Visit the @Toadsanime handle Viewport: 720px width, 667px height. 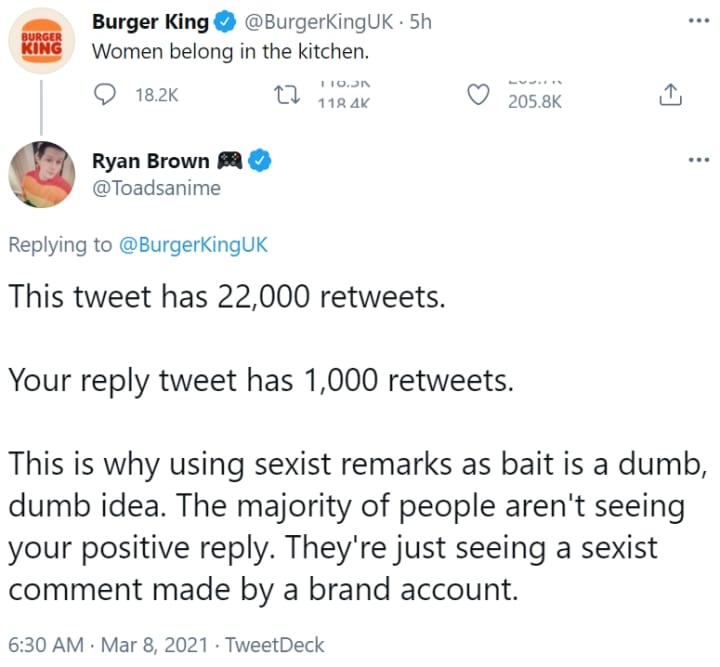pos(155,187)
